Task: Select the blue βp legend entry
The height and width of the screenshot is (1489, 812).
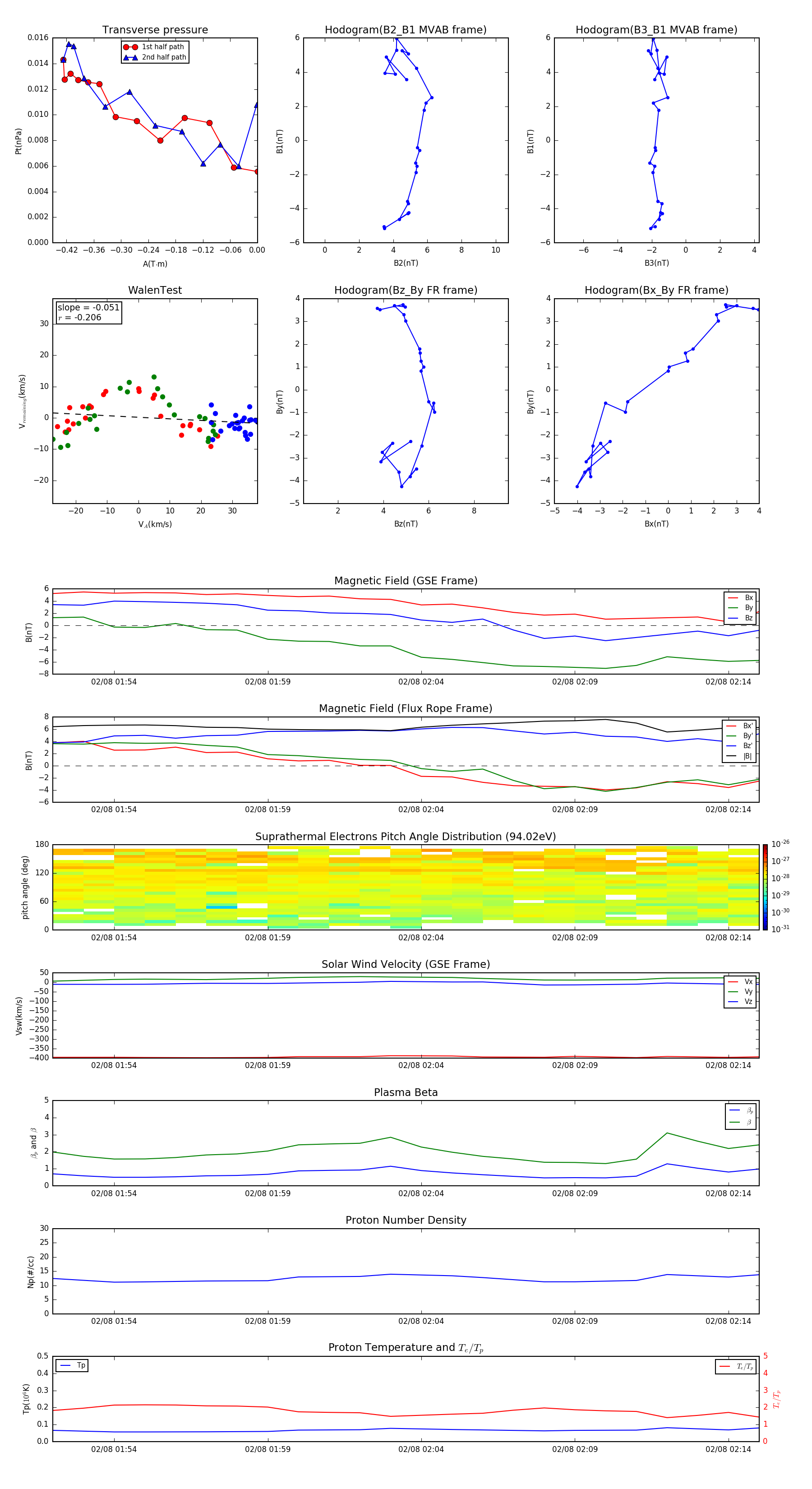Action: pos(742,1110)
